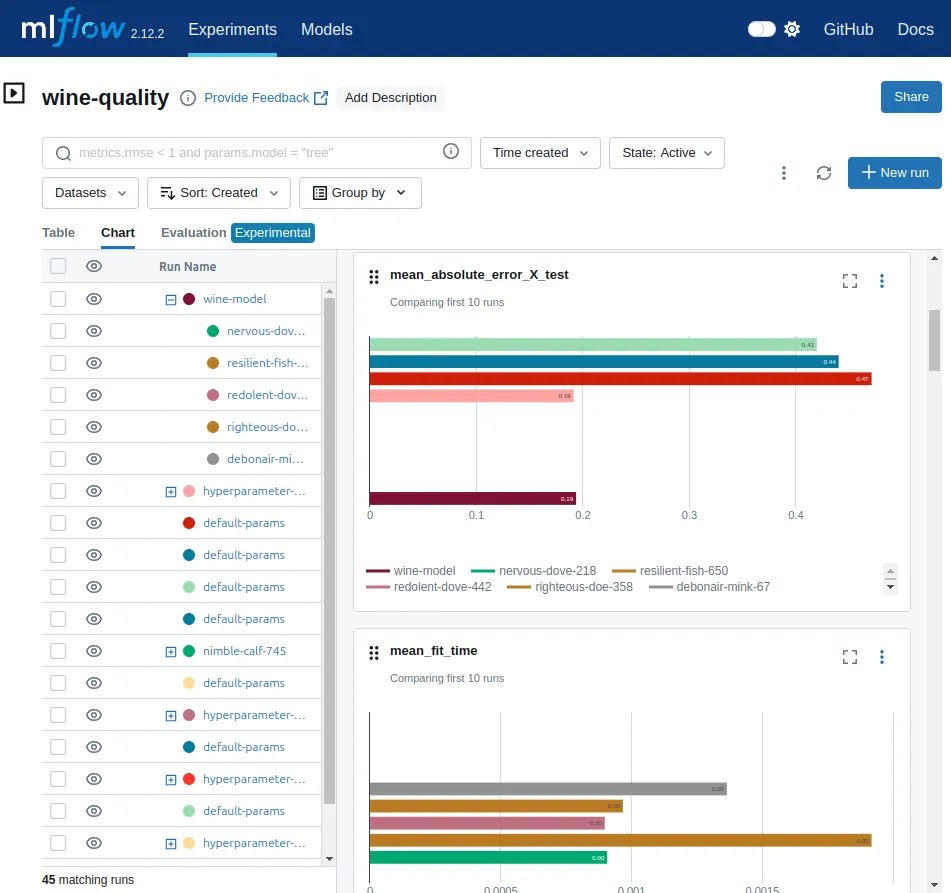The width and height of the screenshot is (951, 893).
Task: Switch to the Table tab
Action: tap(58, 232)
